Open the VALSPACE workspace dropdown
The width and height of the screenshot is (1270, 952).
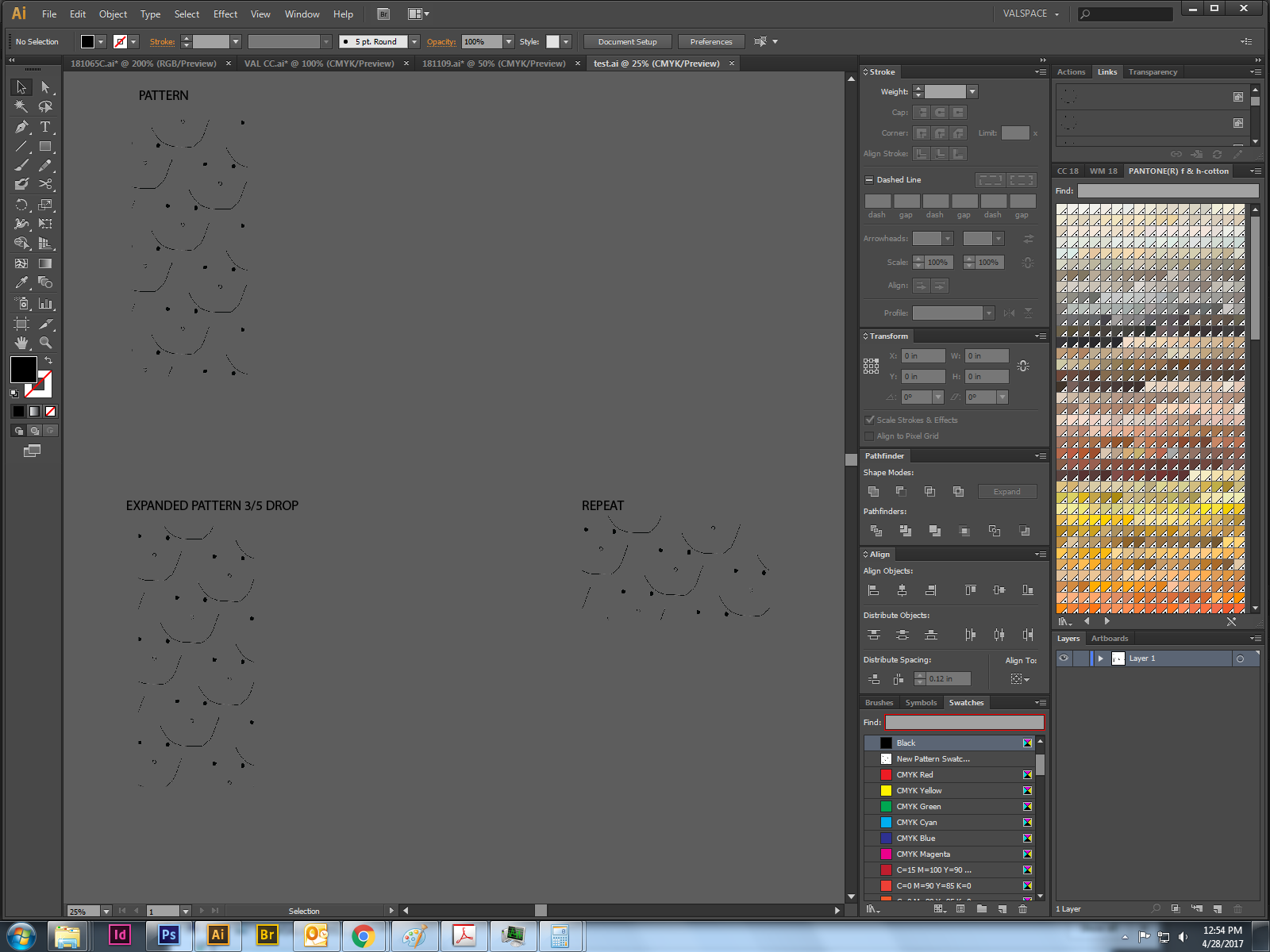coord(1031,14)
